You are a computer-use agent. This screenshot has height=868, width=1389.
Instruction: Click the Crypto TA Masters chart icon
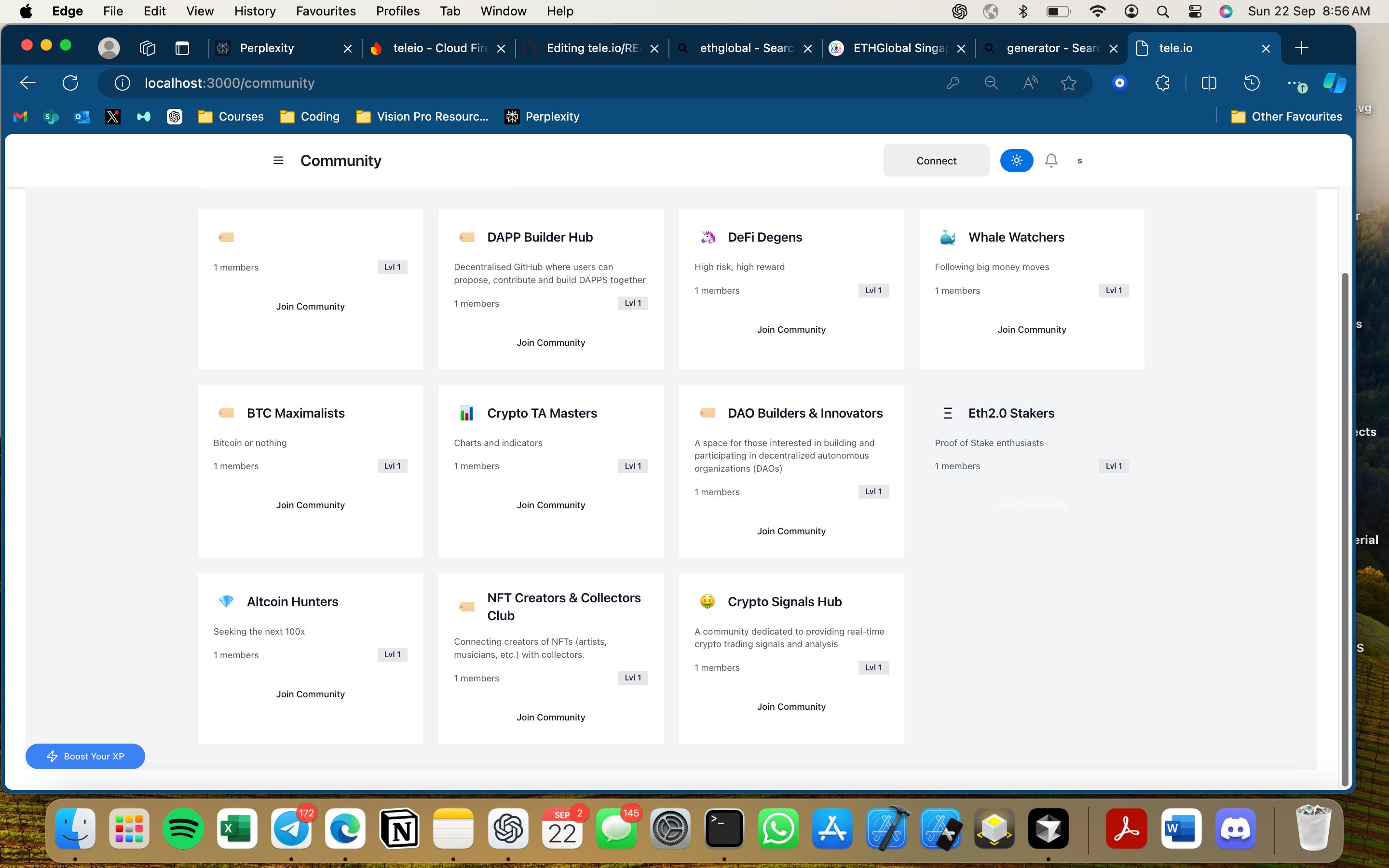click(x=467, y=413)
